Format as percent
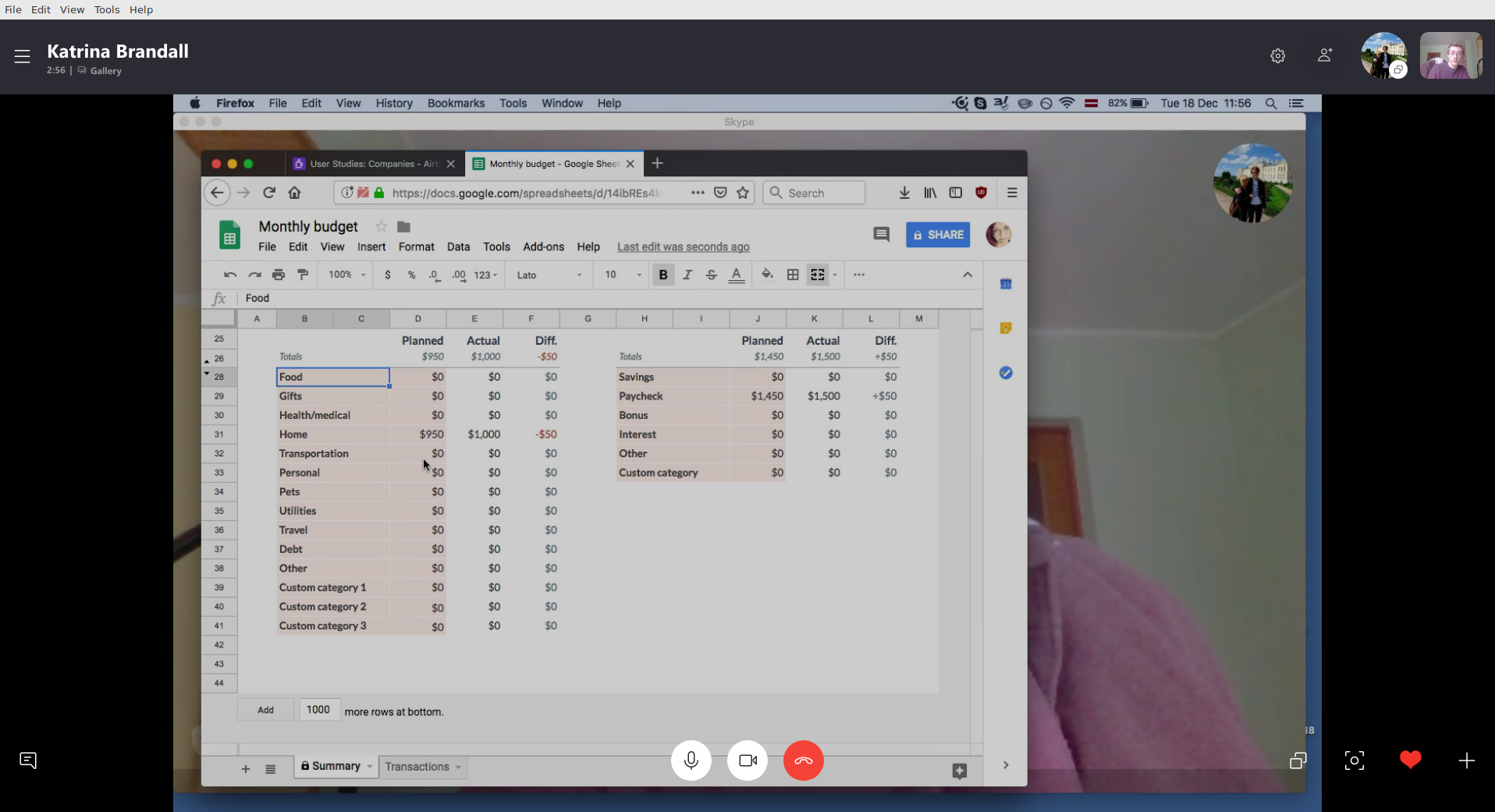The height and width of the screenshot is (812, 1495). click(411, 275)
